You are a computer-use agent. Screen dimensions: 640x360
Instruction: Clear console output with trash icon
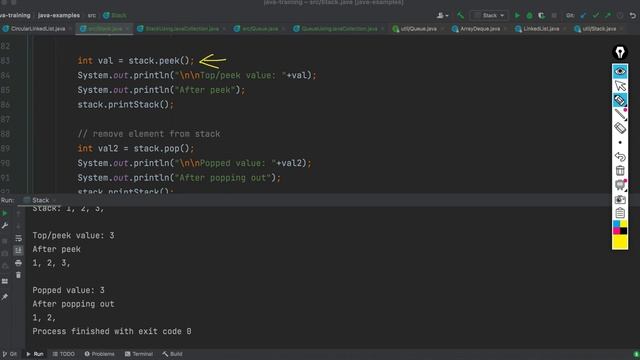click(18, 275)
